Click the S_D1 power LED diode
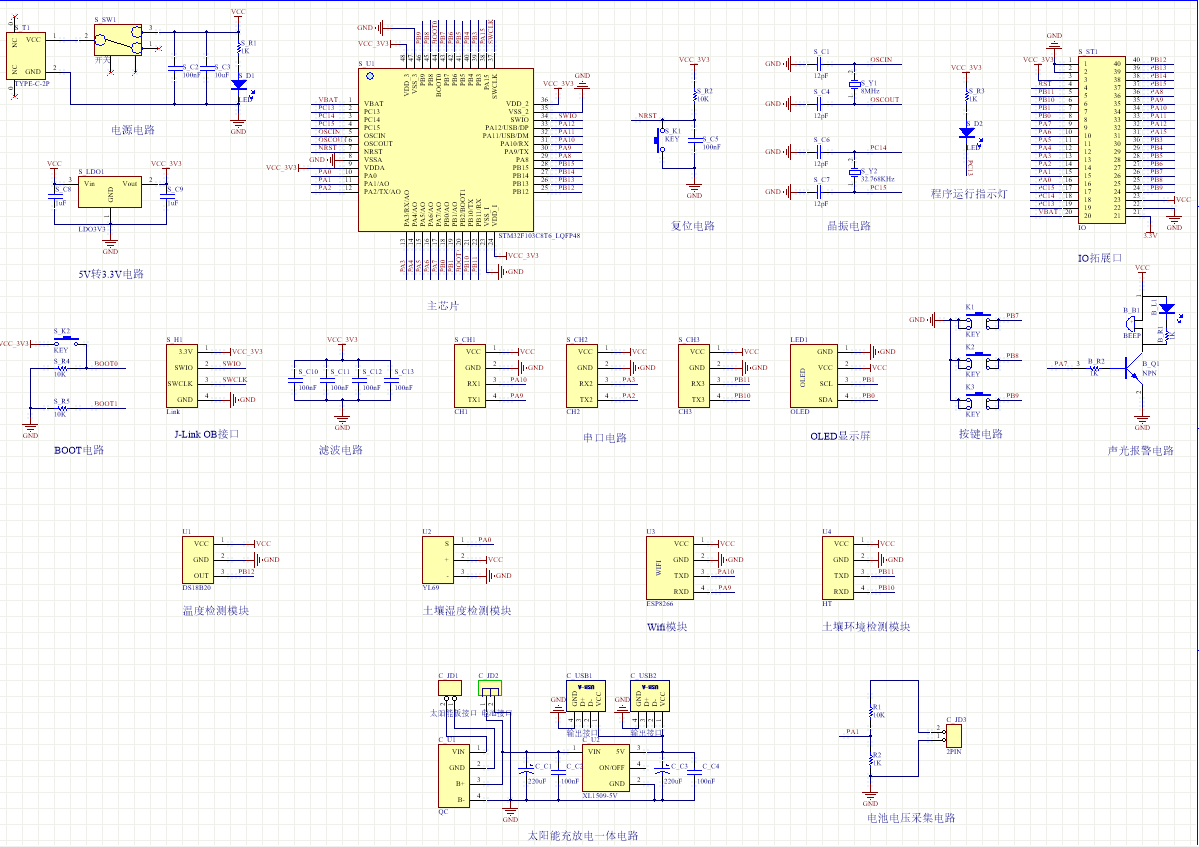 tap(239, 86)
